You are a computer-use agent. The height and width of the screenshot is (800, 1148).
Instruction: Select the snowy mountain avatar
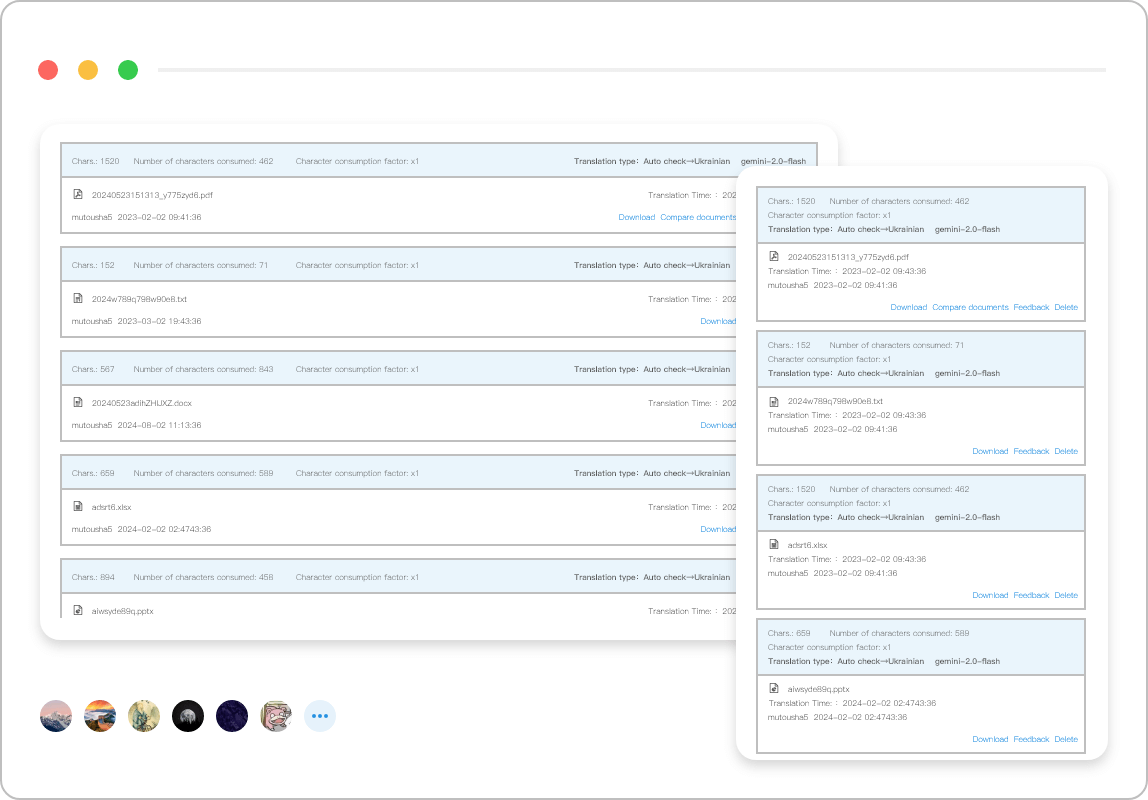[x=56, y=716]
